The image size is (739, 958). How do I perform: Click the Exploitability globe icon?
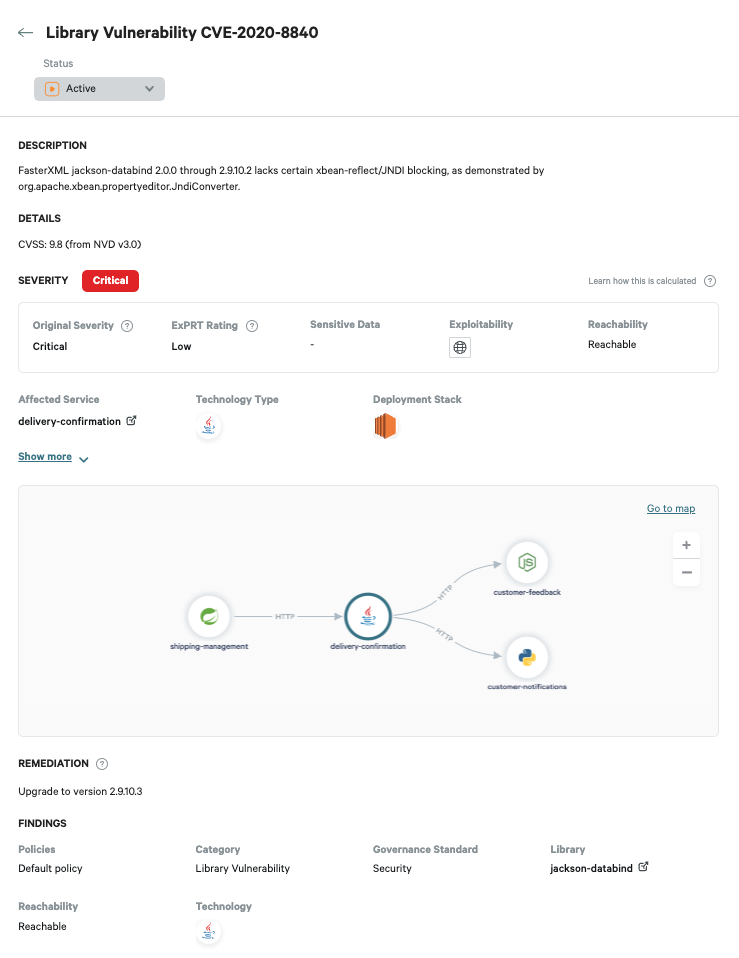click(460, 348)
